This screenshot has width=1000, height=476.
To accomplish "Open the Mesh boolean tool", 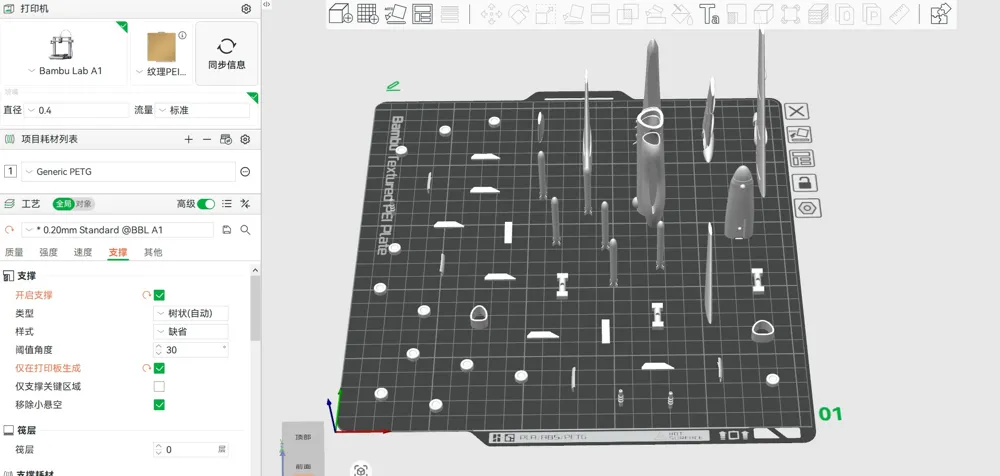I will 628,14.
